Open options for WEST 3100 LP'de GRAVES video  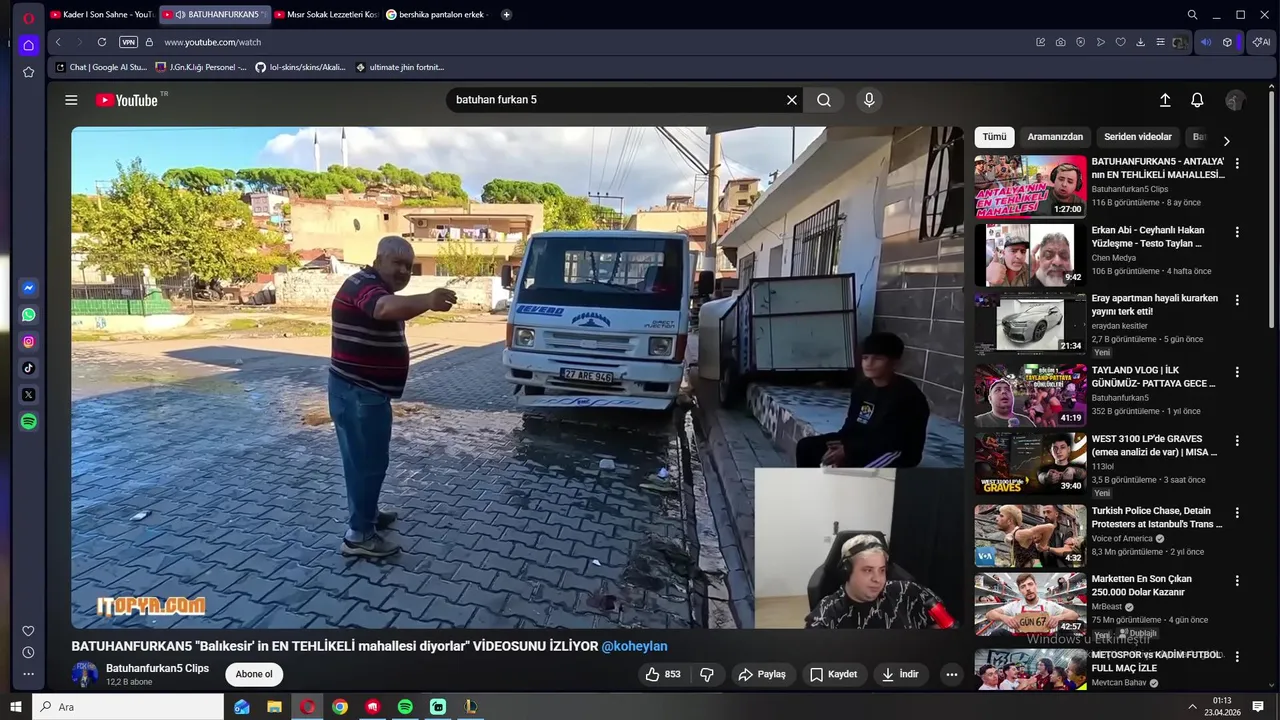[x=1237, y=440]
